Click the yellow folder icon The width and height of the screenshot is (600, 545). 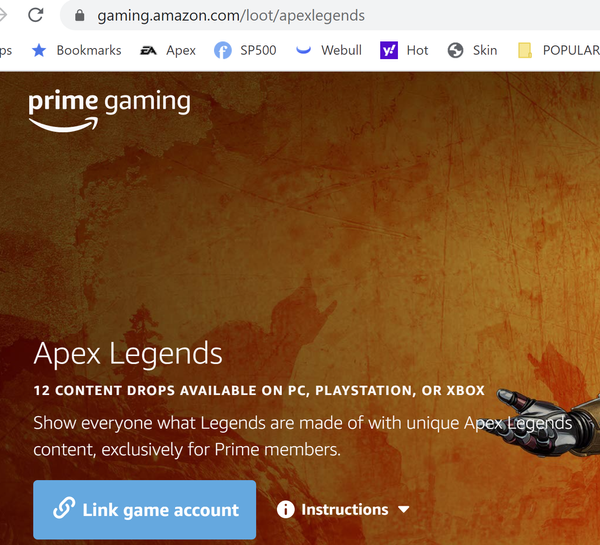pos(525,50)
